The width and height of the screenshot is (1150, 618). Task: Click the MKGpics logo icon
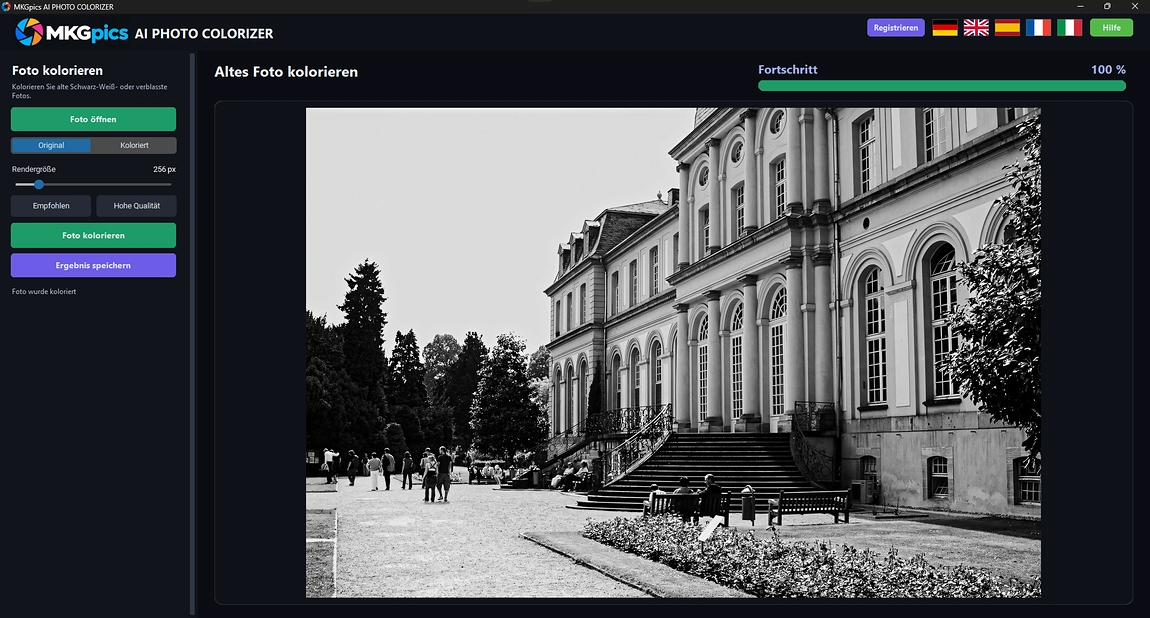click(x=29, y=32)
